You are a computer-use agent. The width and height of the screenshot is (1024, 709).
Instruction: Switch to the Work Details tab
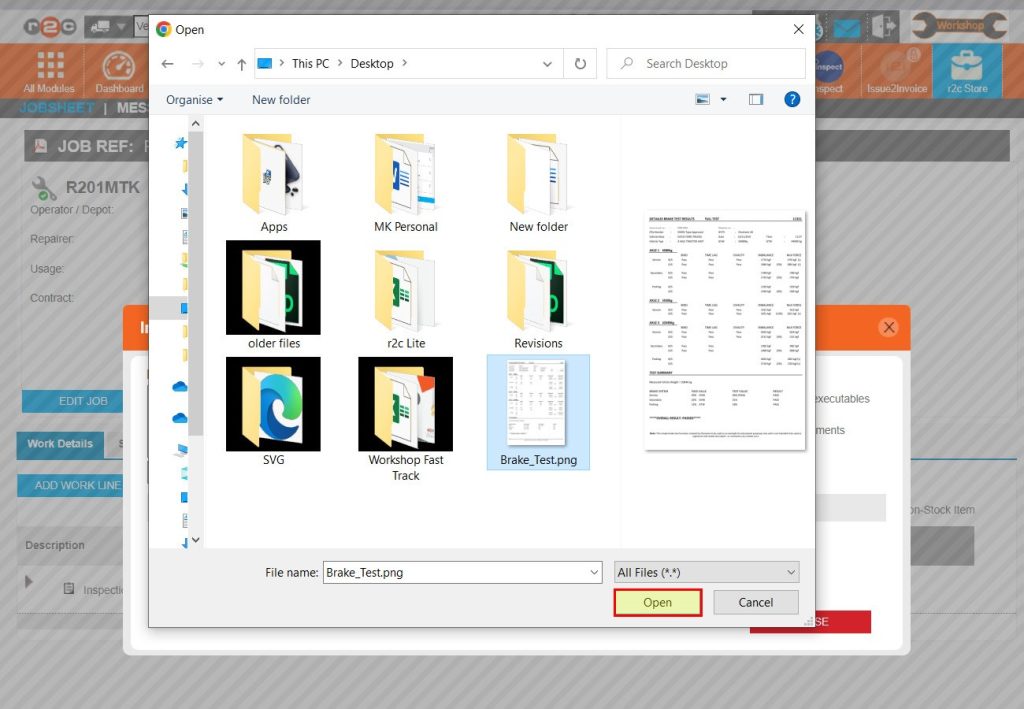(60, 445)
